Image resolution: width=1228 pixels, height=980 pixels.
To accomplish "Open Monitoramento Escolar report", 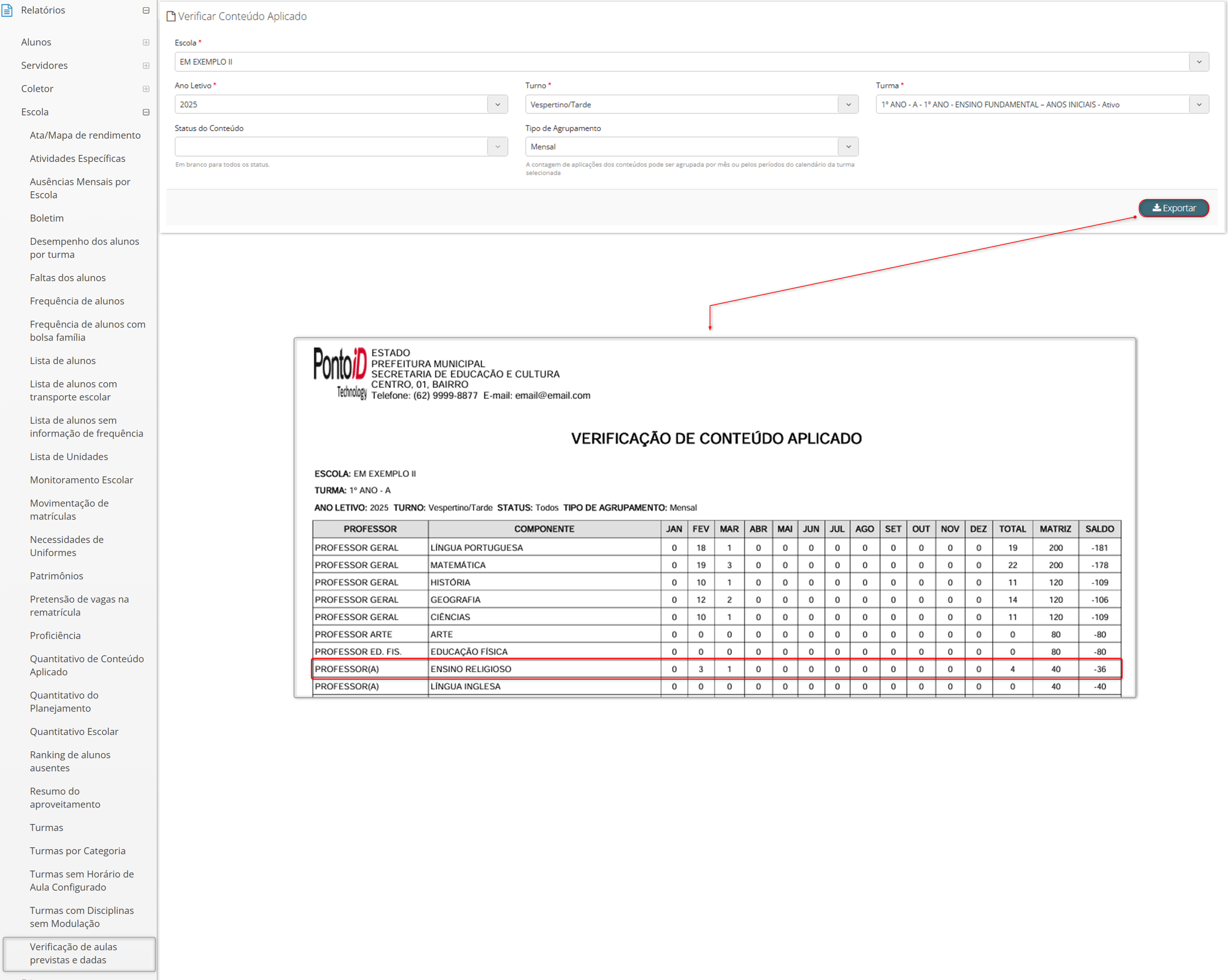I will 81,480.
